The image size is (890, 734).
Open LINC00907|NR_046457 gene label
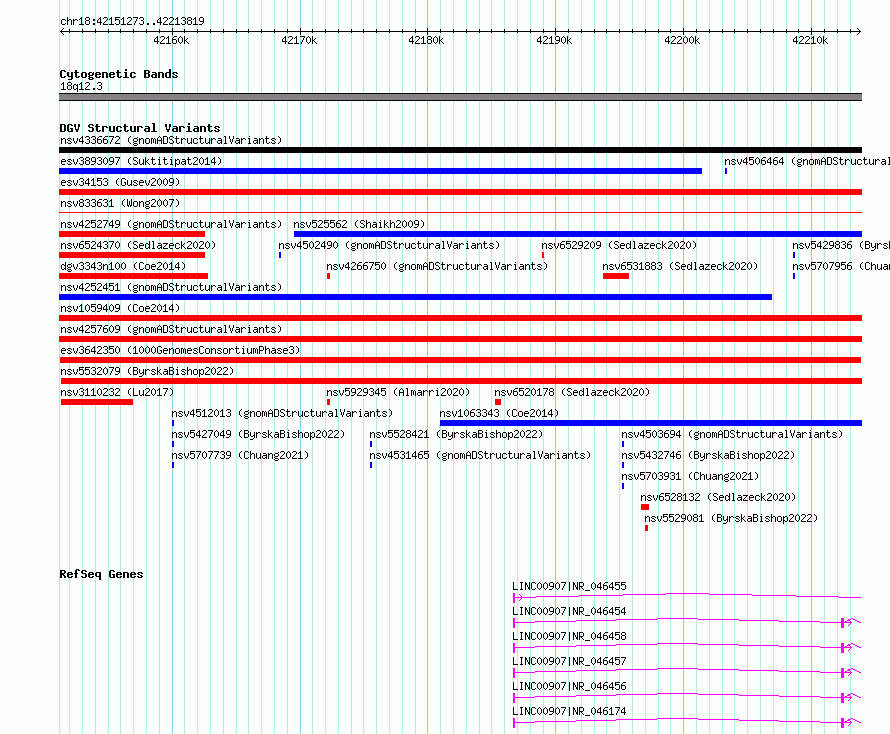[569, 661]
